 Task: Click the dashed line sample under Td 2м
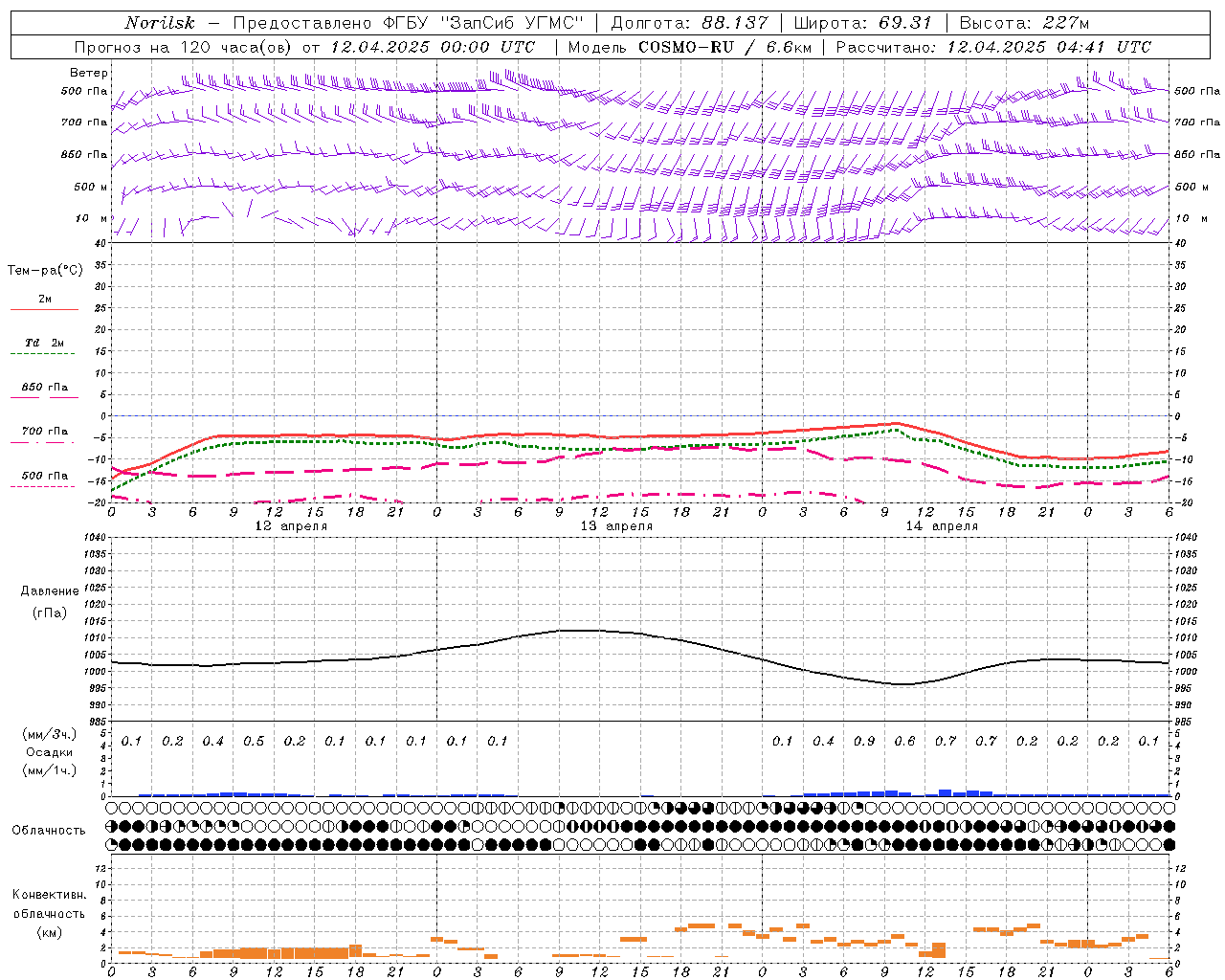point(42,353)
